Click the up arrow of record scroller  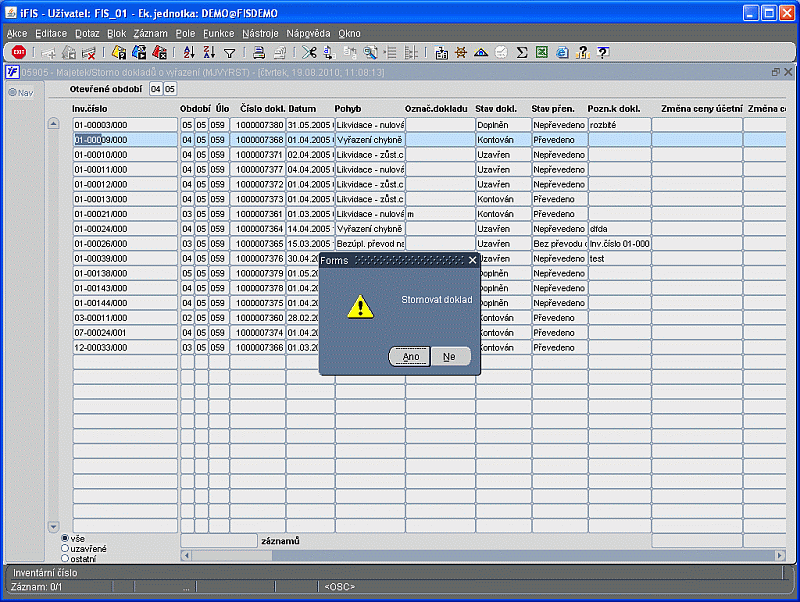(54, 123)
